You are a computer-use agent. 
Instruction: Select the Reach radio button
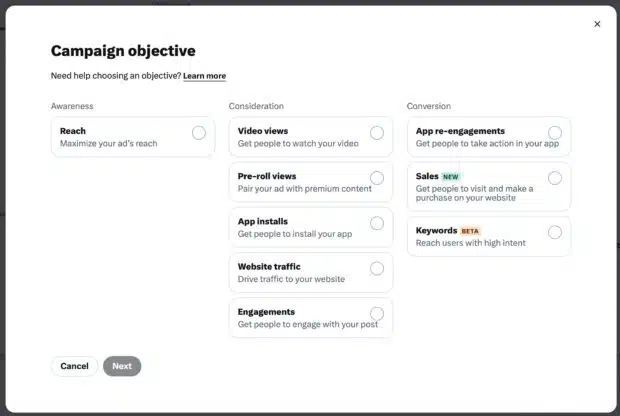199,133
